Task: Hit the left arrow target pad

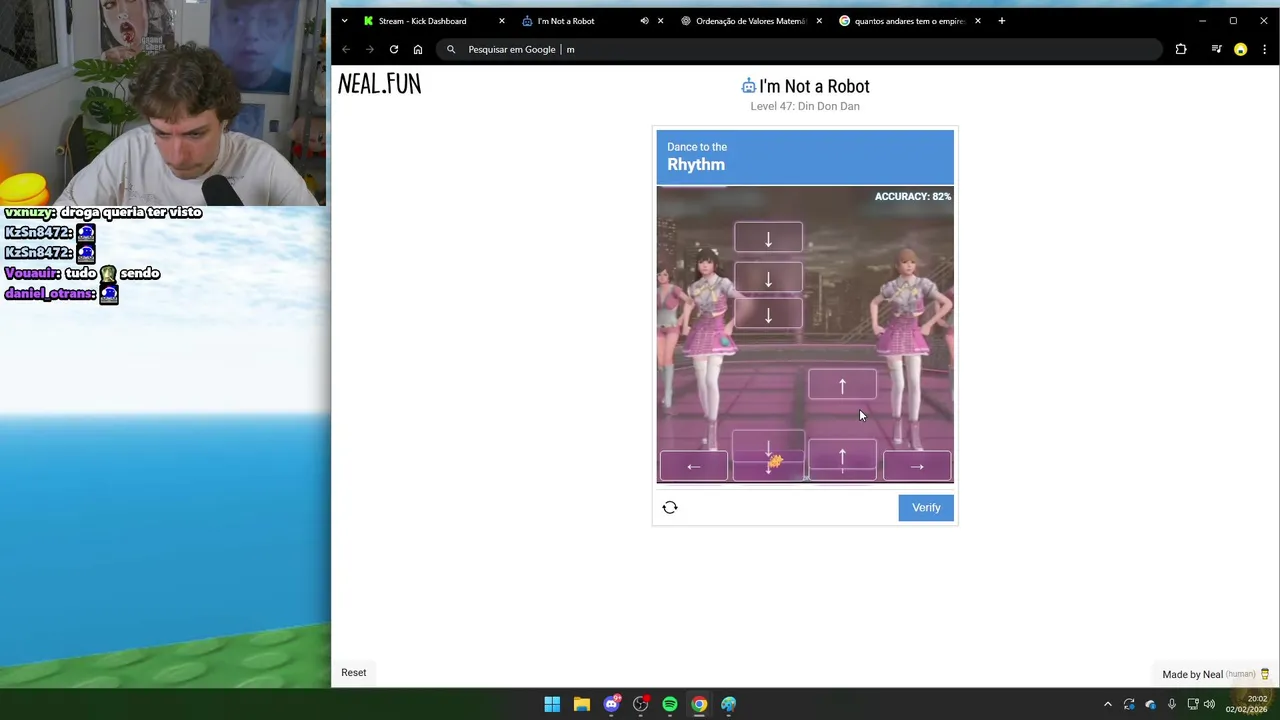Action: (x=693, y=466)
